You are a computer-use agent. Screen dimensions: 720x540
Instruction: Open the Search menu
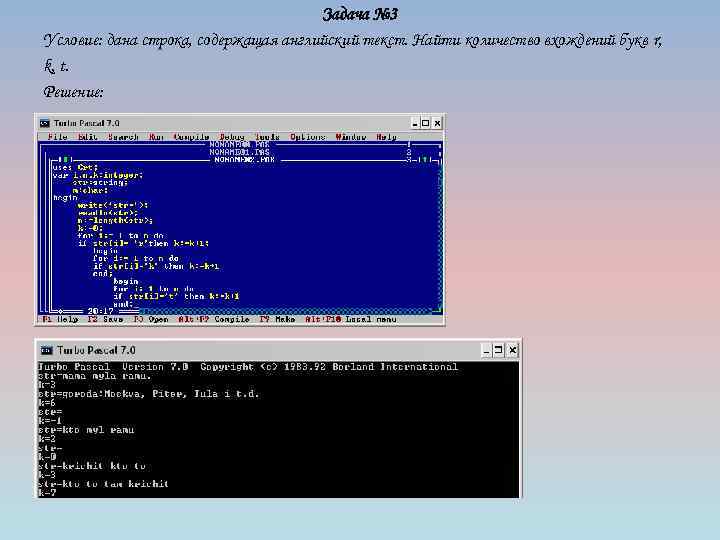(x=123, y=137)
